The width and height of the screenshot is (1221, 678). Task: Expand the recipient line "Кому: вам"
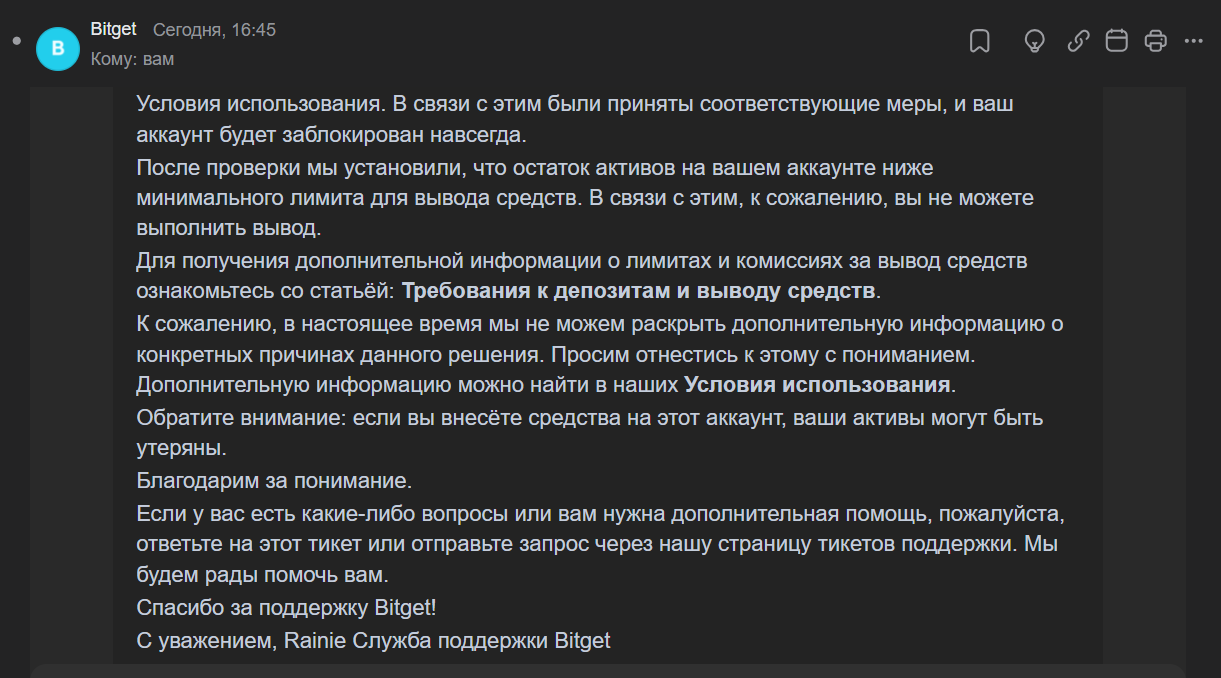pos(132,59)
